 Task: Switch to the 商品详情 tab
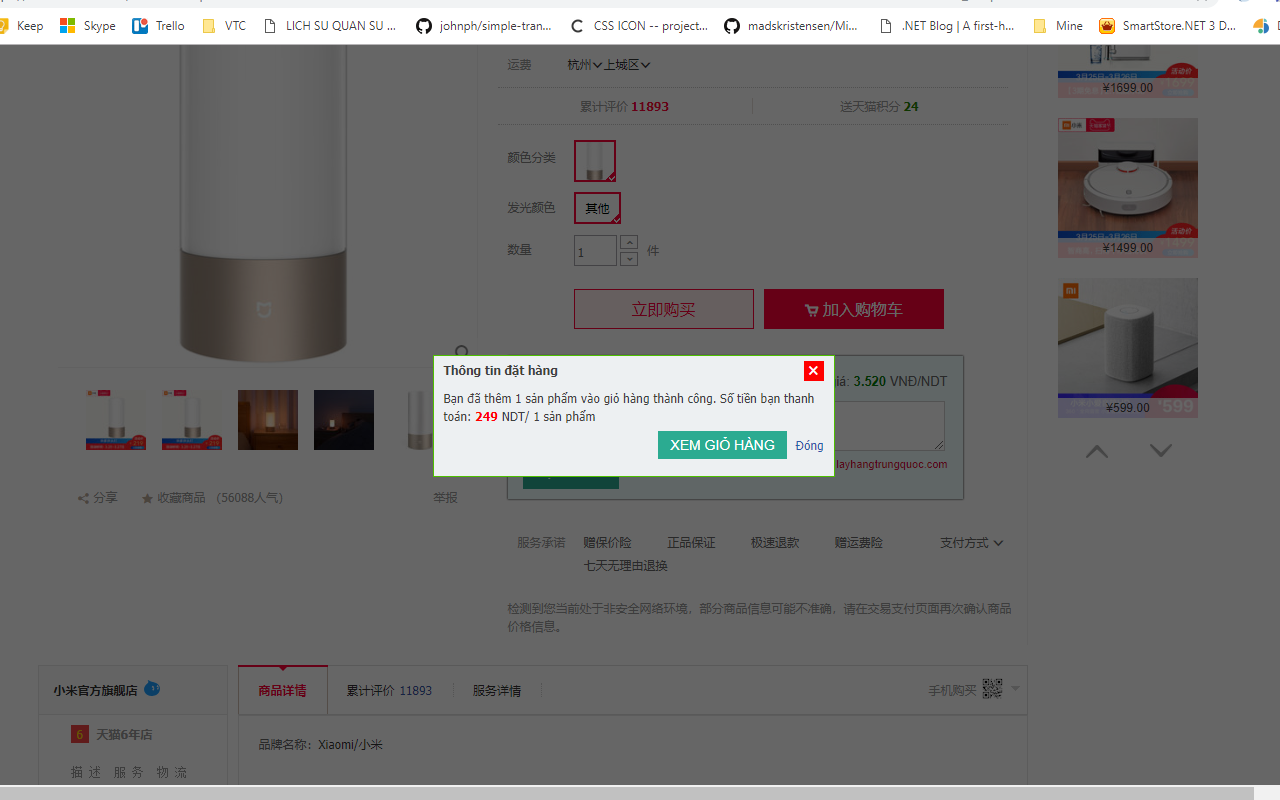click(283, 690)
